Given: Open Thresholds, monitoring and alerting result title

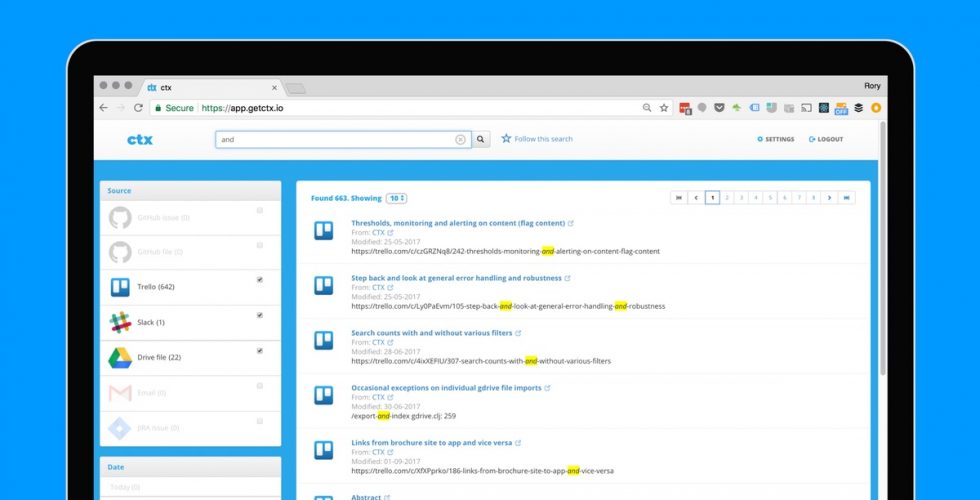Looking at the screenshot, I should (458, 223).
